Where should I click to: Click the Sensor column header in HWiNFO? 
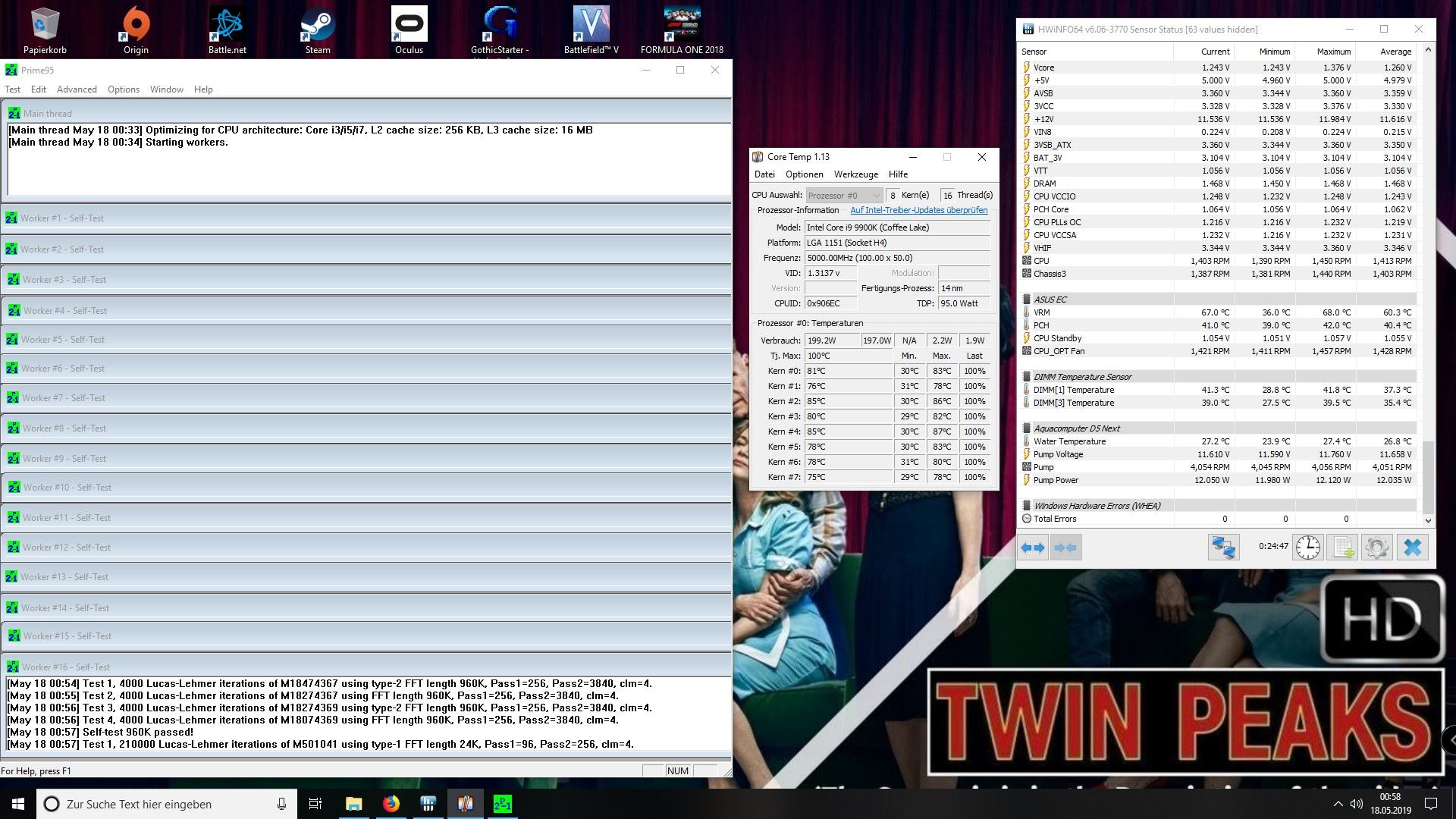click(1096, 52)
